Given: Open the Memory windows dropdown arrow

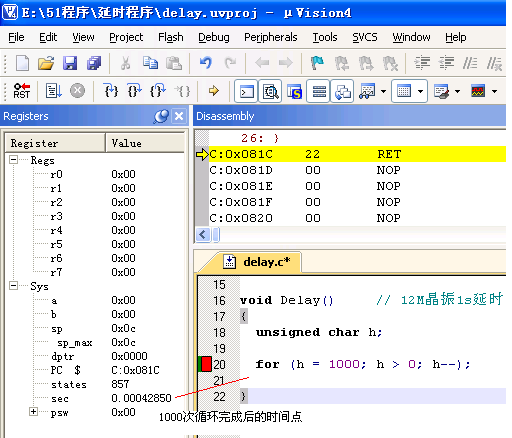Looking at the screenshot, I should tap(421, 91).
